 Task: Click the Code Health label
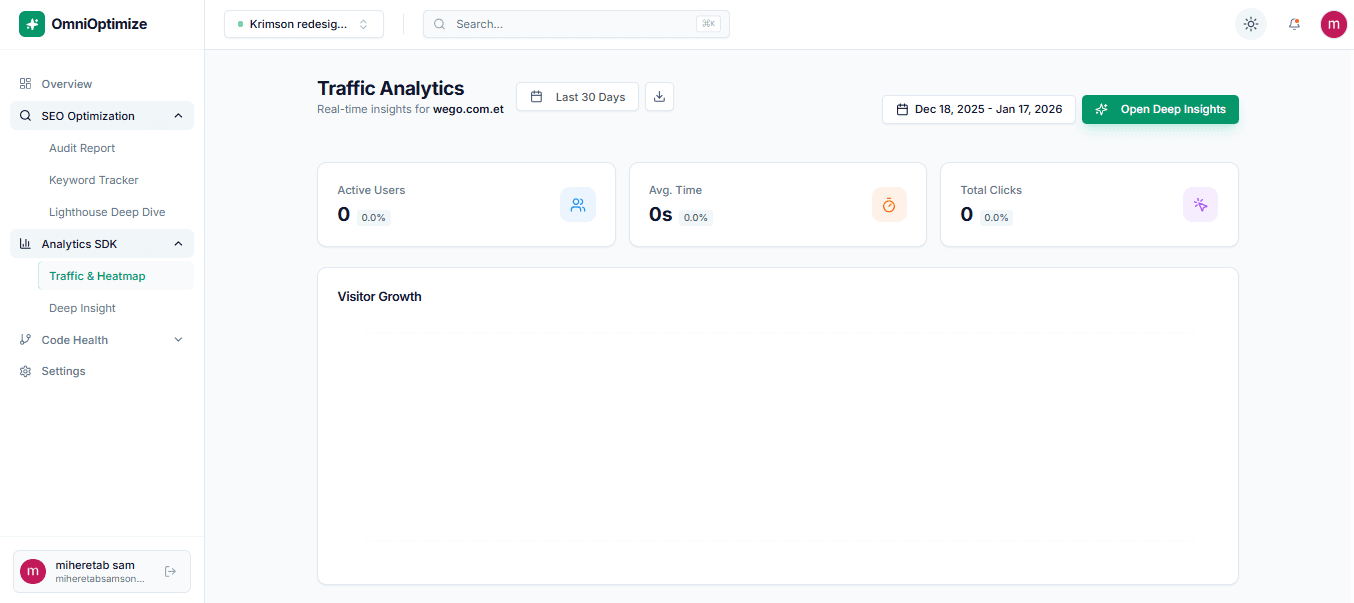pos(75,340)
